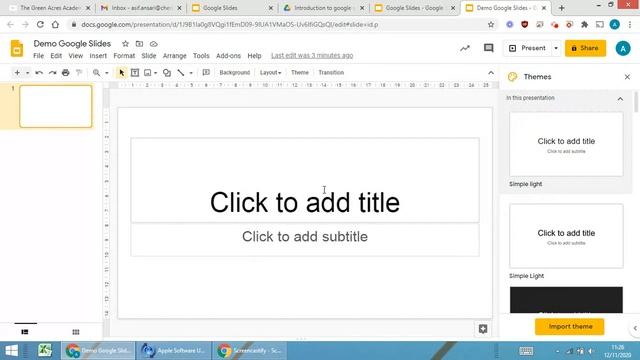
Task: Close the Themes panel
Action: (x=627, y=77)
